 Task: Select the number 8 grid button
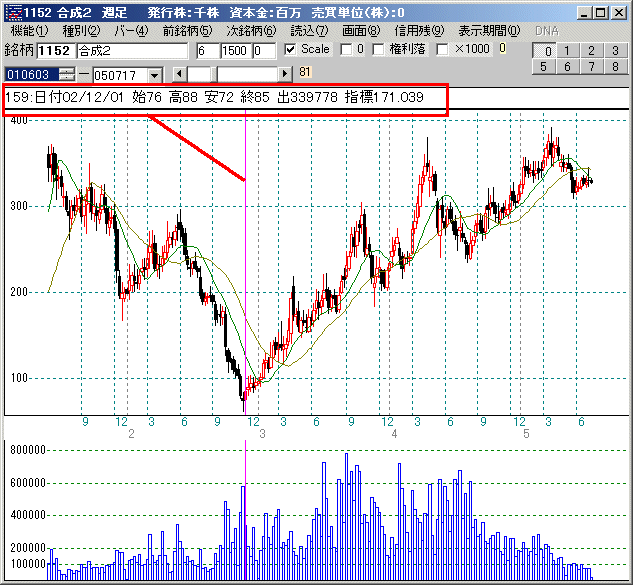click(615, 66)
